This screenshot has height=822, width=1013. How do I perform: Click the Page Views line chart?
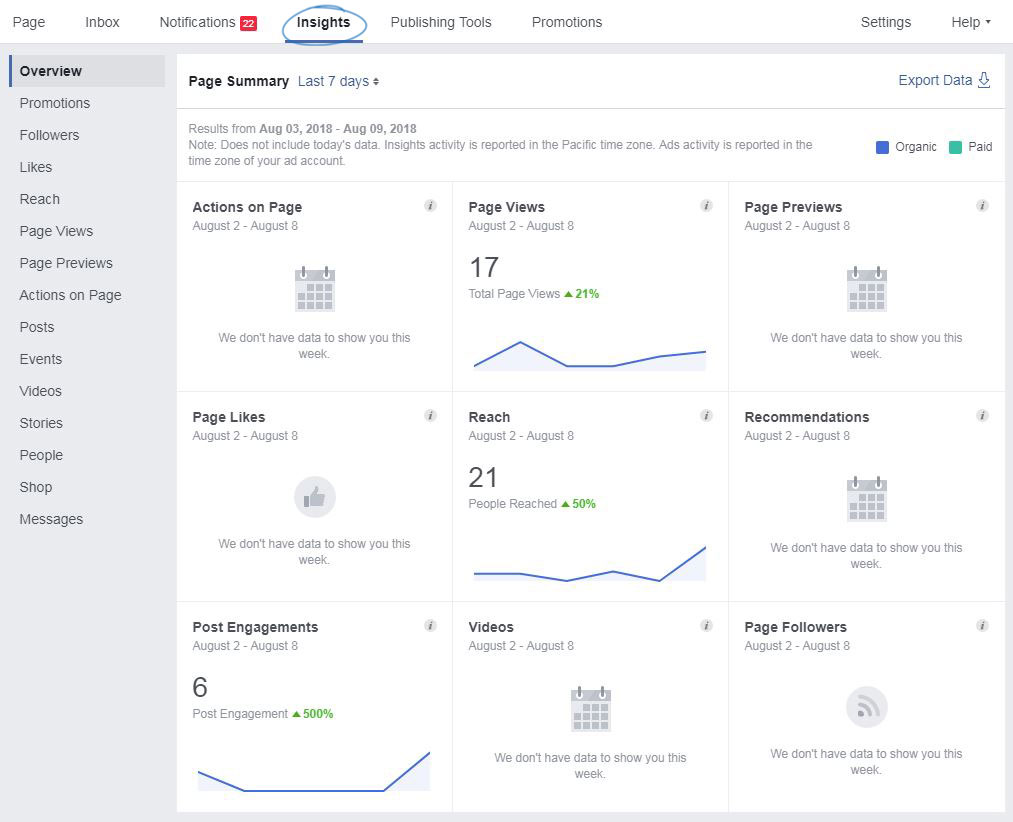[589, 355]
